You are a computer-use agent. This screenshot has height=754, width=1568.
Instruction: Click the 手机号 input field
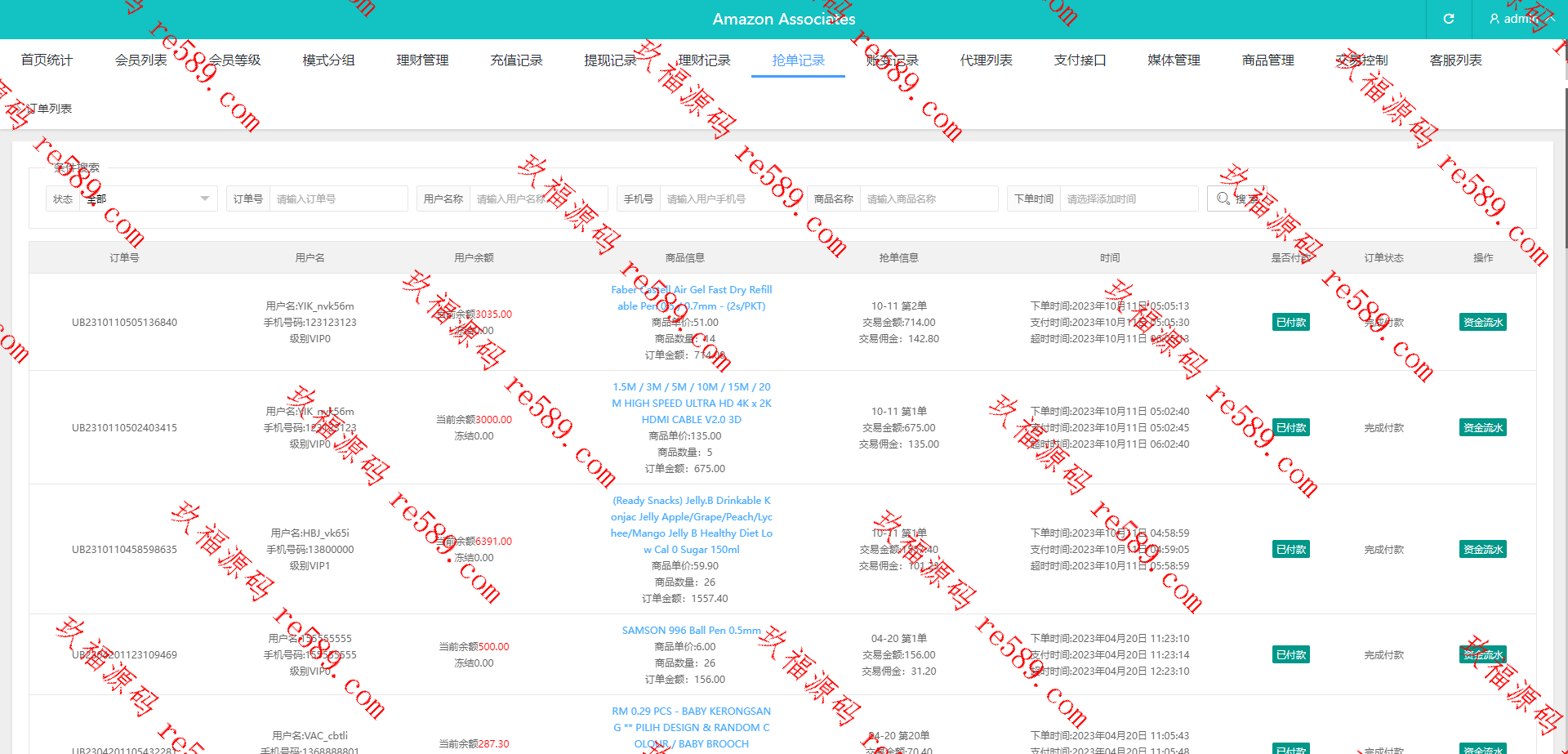click(728, 199)
